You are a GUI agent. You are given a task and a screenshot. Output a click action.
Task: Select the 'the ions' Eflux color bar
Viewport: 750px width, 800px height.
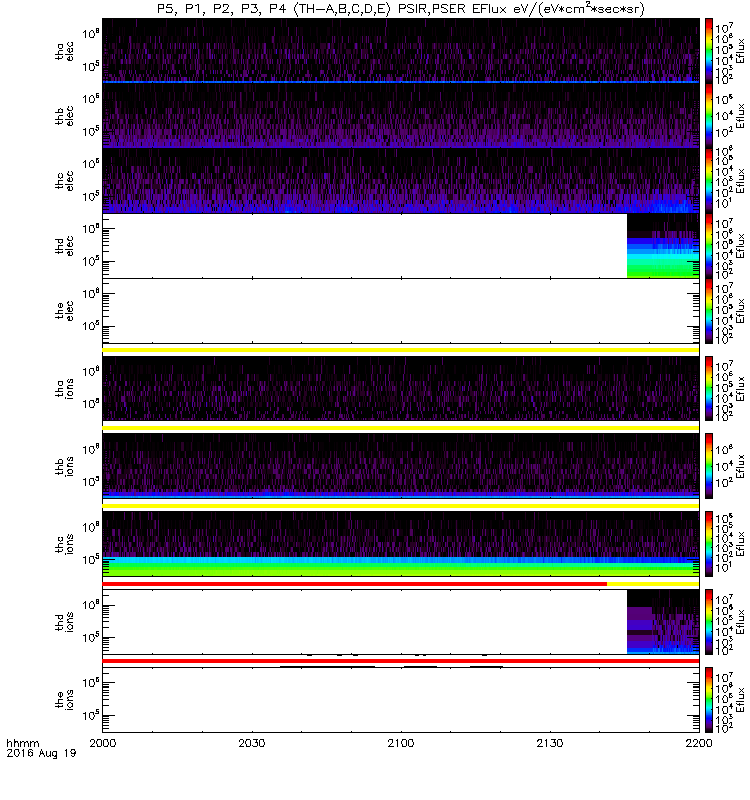click(709, 699)
